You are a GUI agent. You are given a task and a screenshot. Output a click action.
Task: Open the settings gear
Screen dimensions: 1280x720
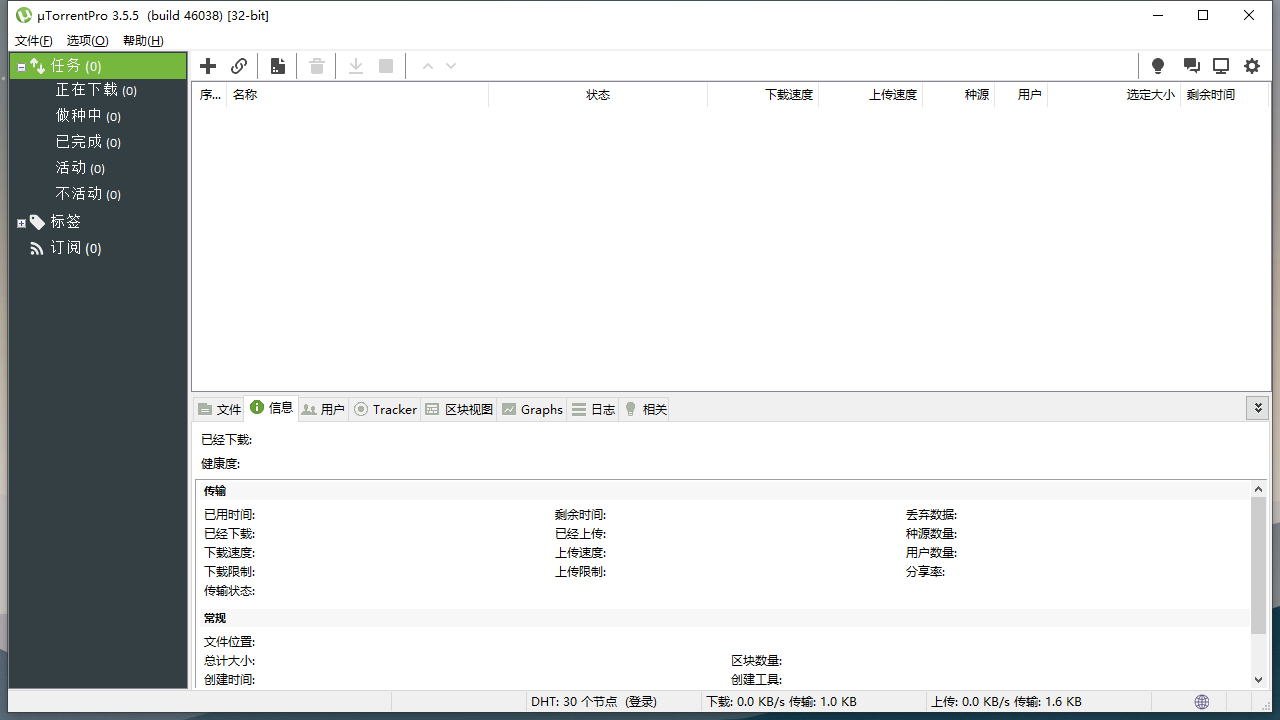pyautogui.click(x=1252, y=65)
